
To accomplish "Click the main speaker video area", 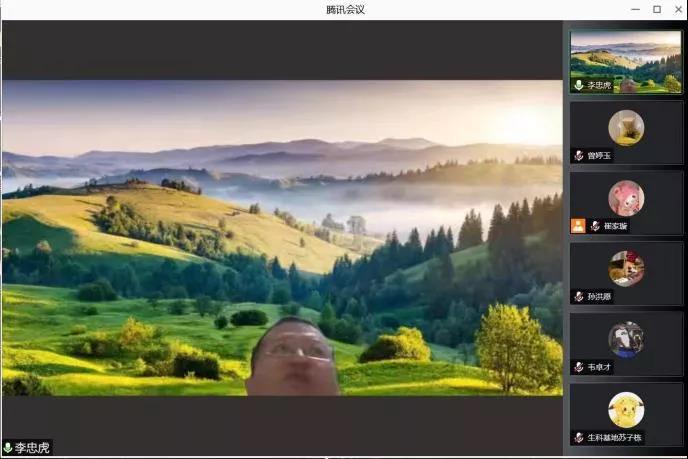I will (282, 237).
